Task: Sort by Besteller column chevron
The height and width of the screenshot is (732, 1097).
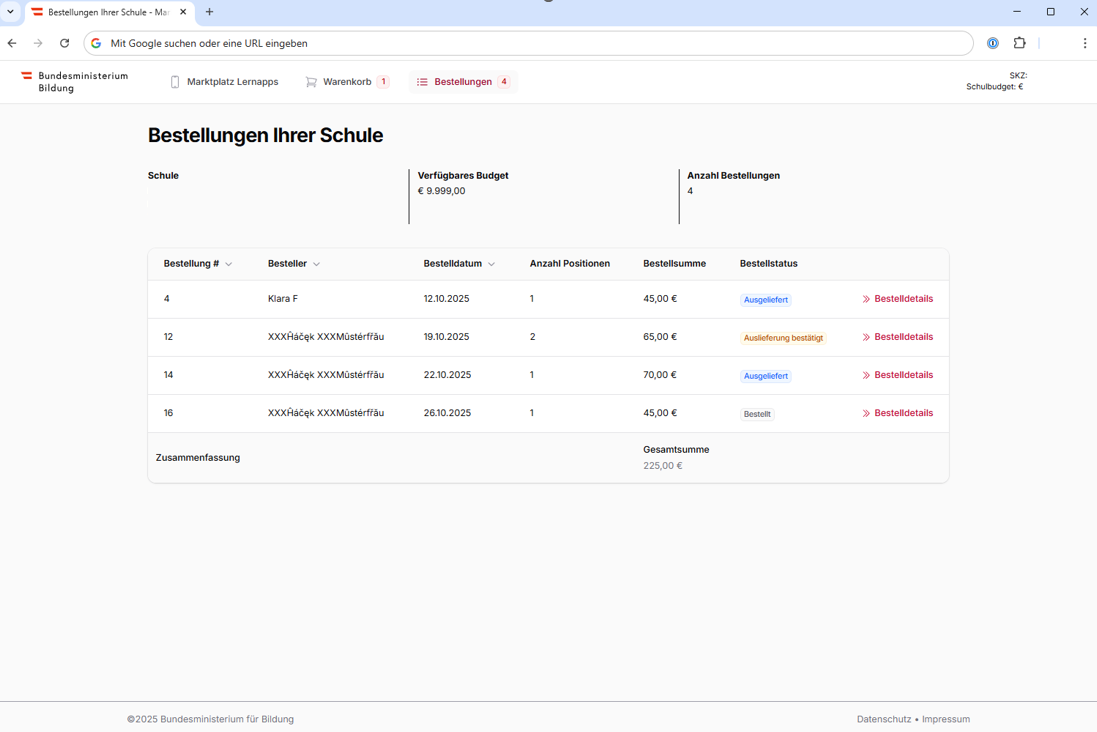Action: pyautogui.click(x=316, y=265)
